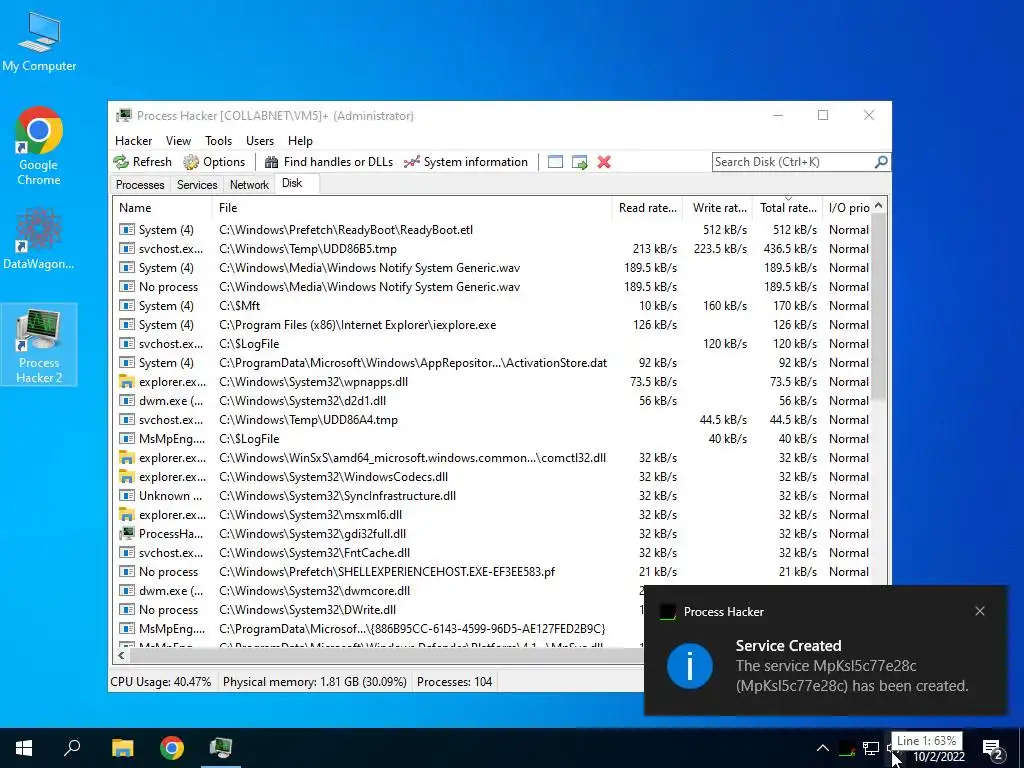Click the vertical scrollbar thumb of the disk list

[879, 307]
